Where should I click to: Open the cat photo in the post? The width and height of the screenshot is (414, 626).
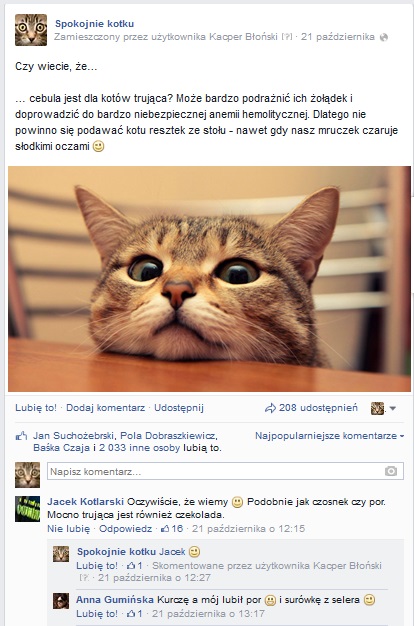pos(209,279)
